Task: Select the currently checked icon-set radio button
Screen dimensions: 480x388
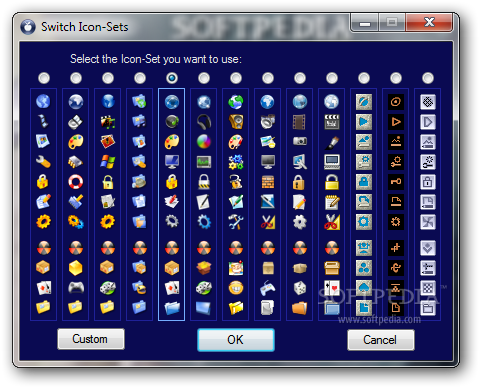Action: [172, 78]
